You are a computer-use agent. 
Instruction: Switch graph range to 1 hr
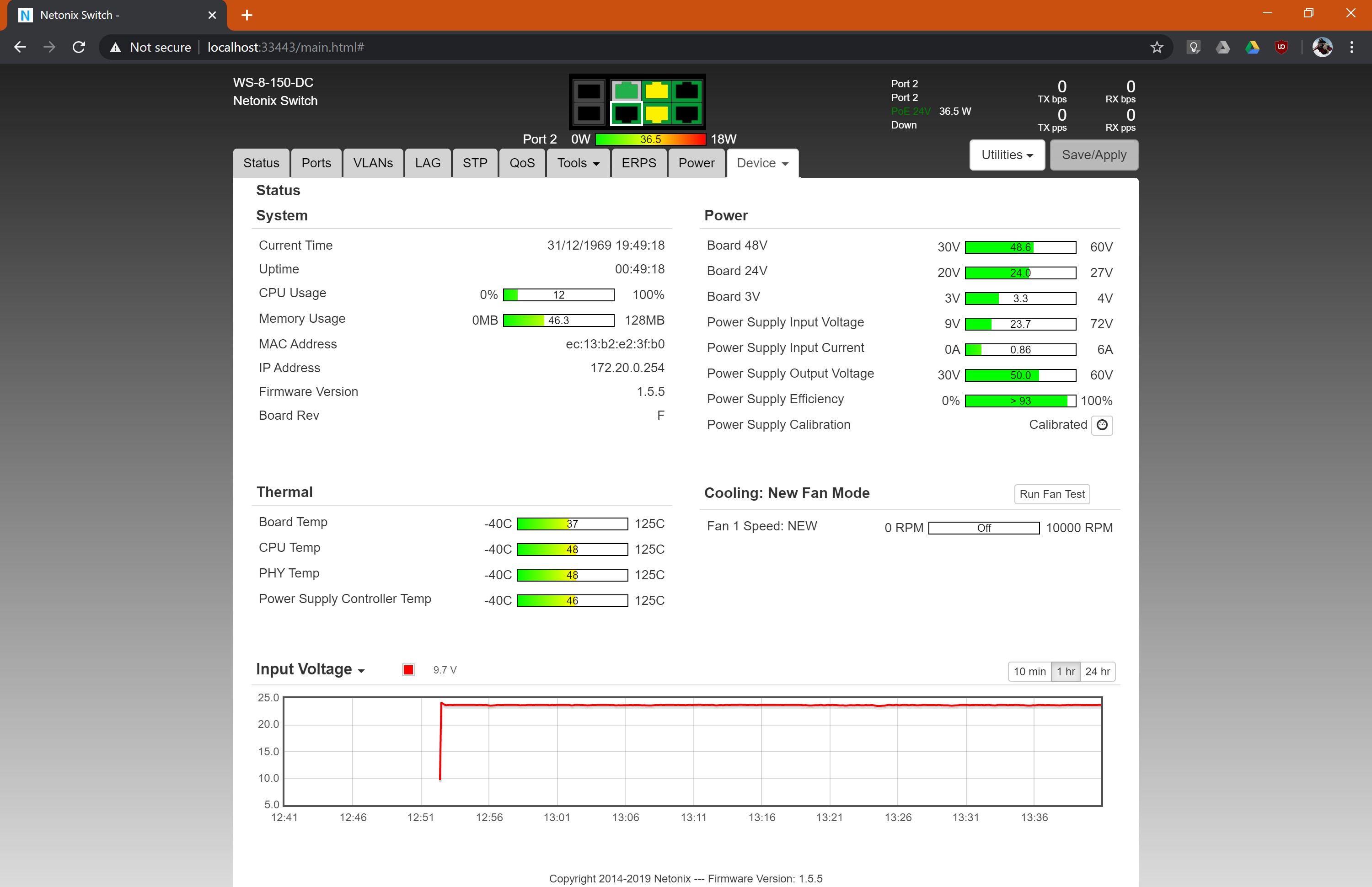pyautogui.click(x=1066, y=672)
